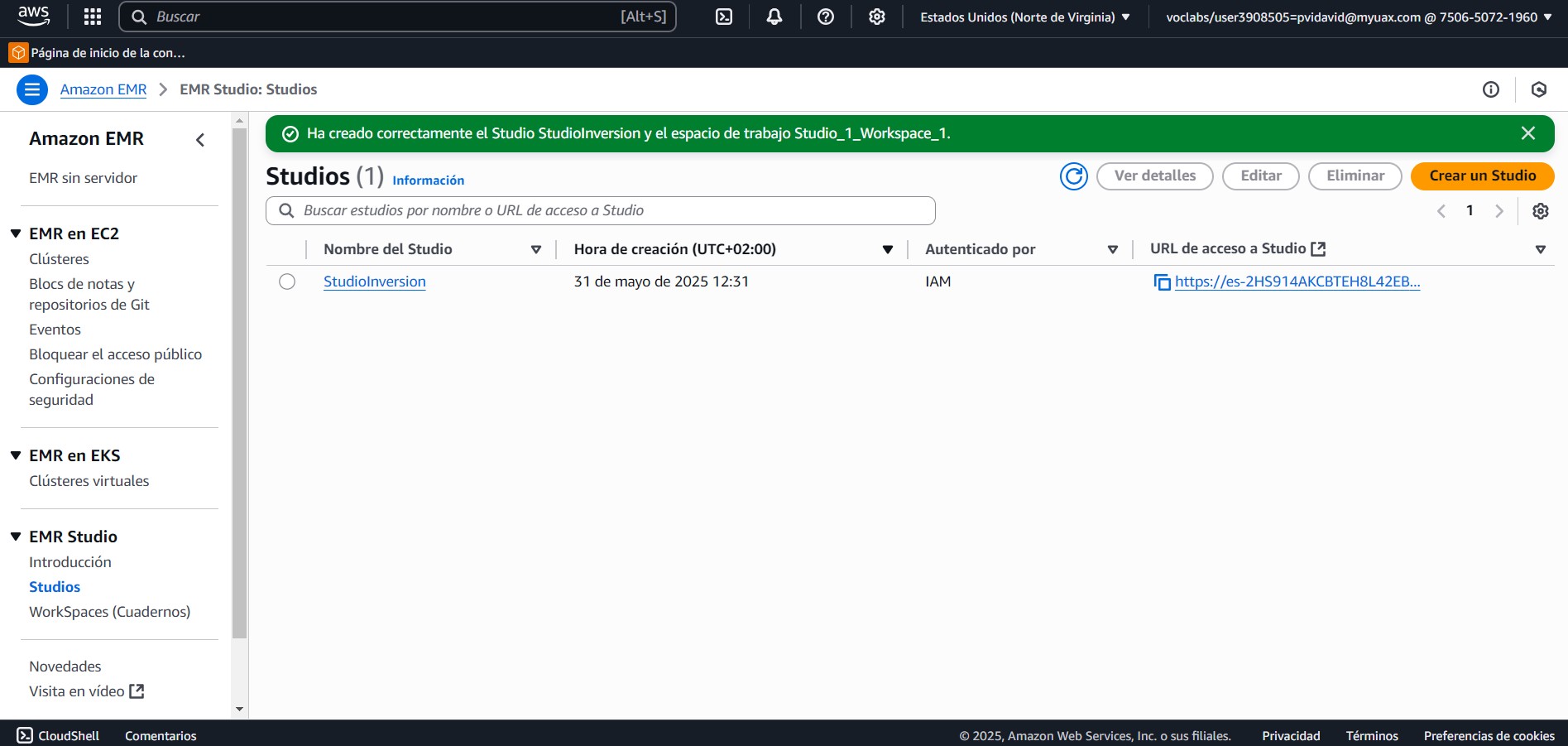Click the studios search field
The height and width of the screenshot is (746, 1568).
[x=601, y=210]
